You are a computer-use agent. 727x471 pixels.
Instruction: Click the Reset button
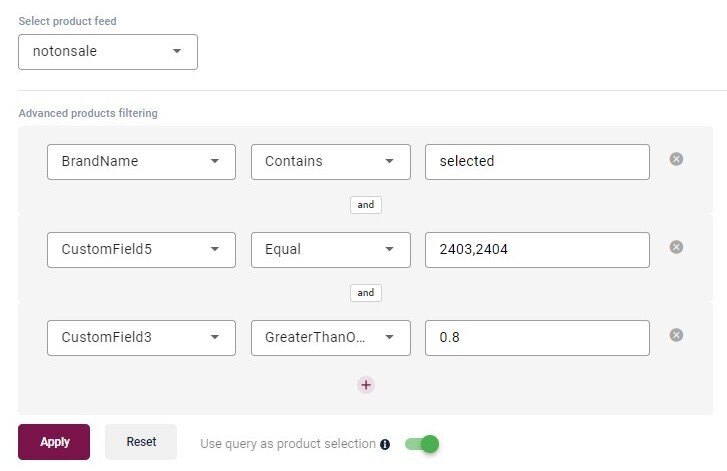141,442
